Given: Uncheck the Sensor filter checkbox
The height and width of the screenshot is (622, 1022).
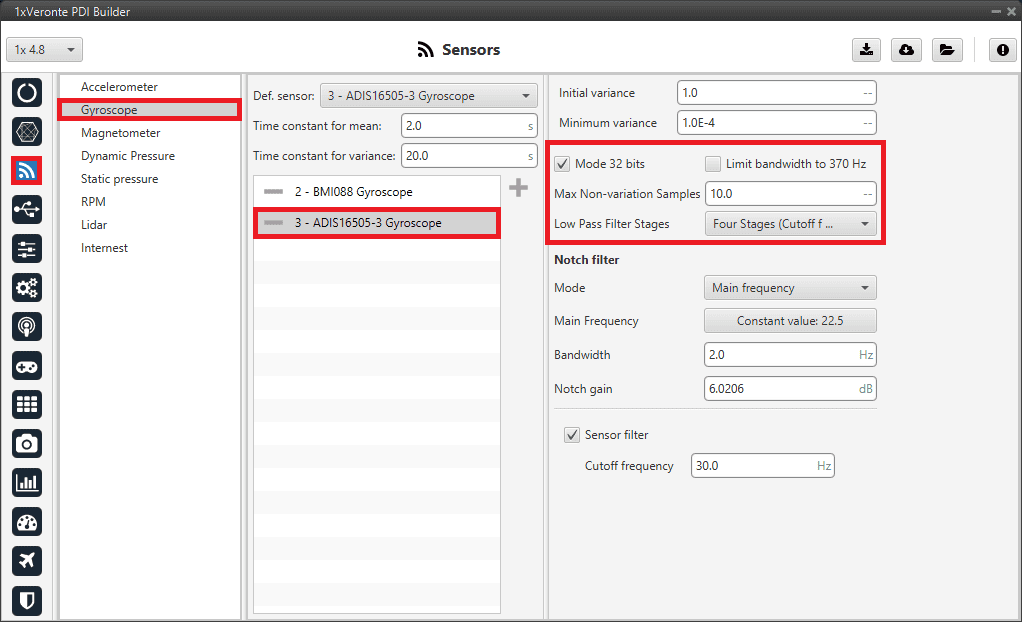Looking at the screenshot, I should 572,435.
